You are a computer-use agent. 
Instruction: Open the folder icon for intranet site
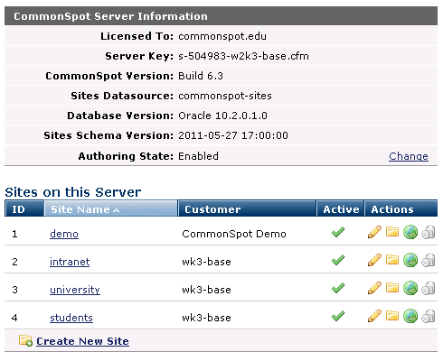click(x=392, y=259)
